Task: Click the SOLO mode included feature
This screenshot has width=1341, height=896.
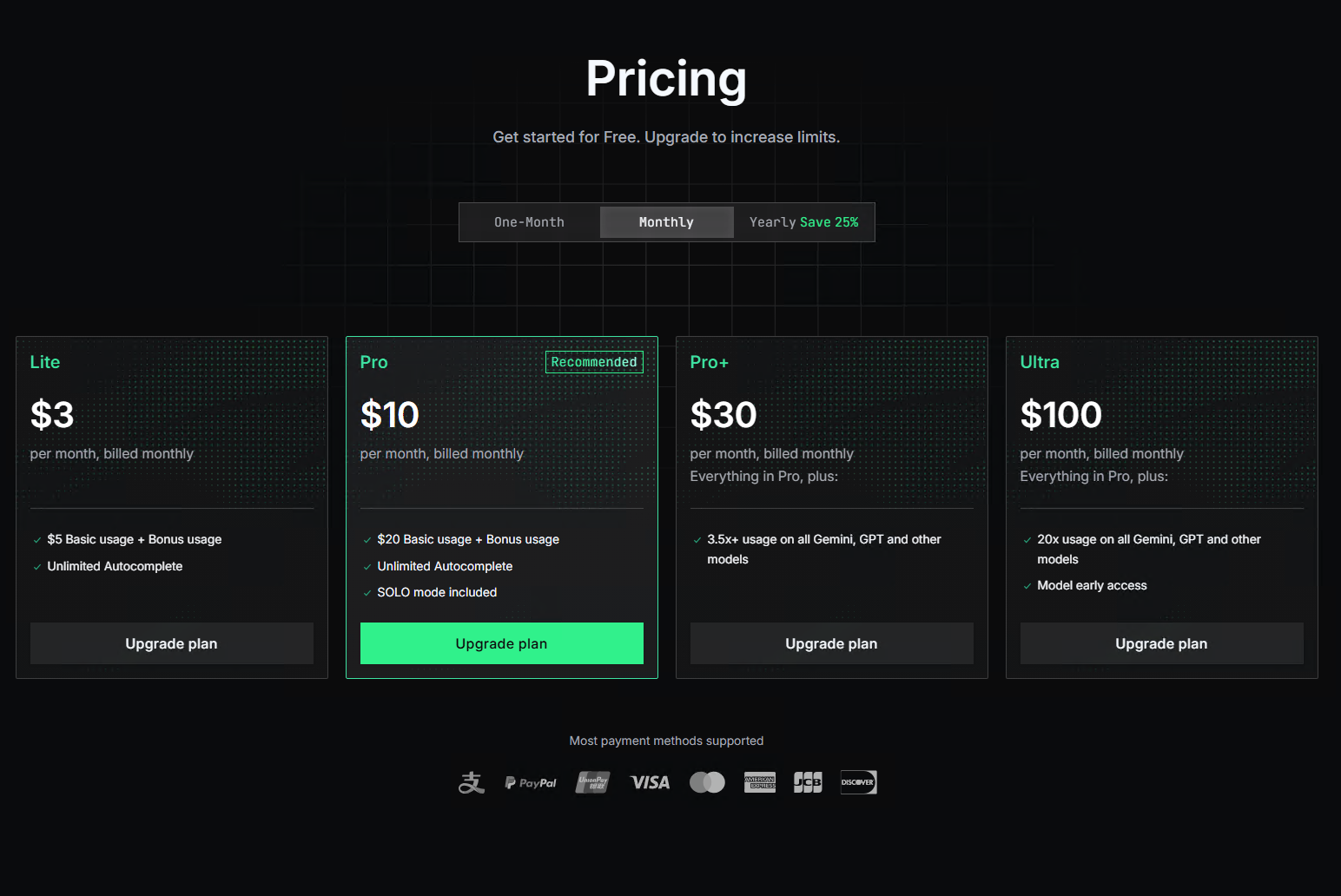Action: pyautogui.click(x=437, y=592)
